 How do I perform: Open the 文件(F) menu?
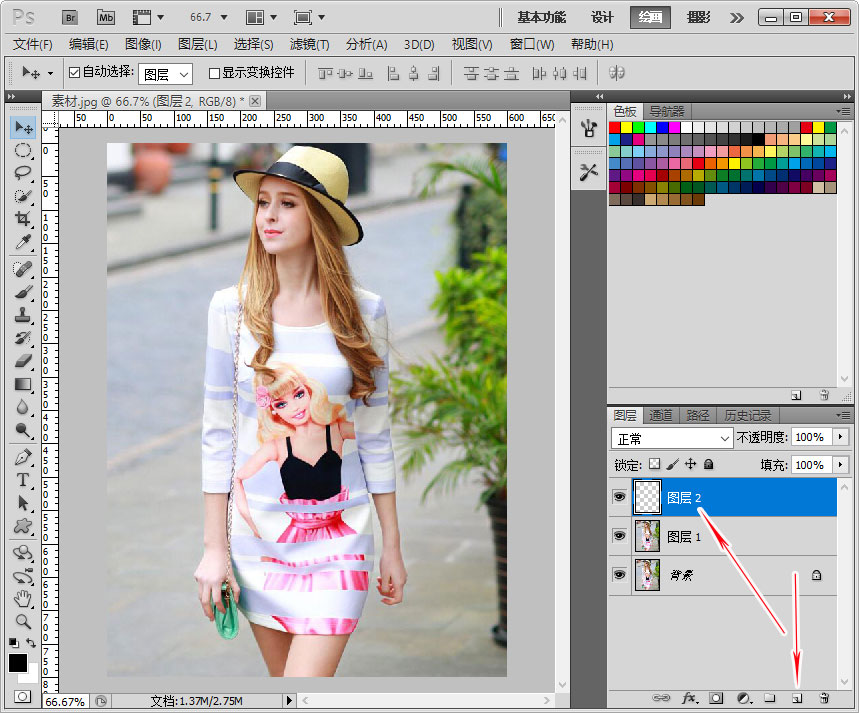33,44
